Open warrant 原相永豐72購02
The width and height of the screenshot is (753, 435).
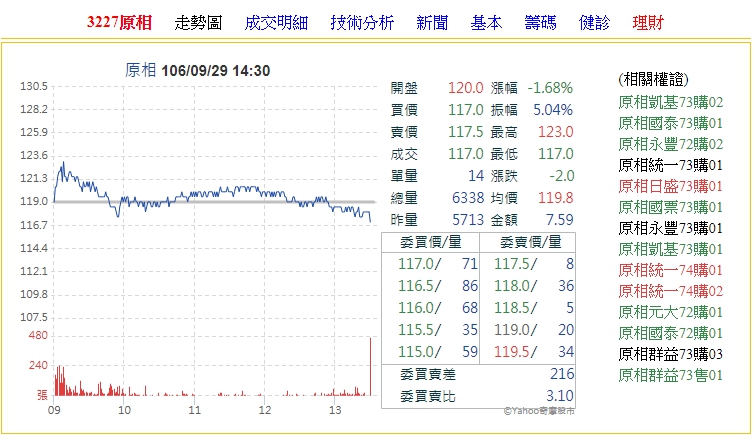[x=670, y=144]
